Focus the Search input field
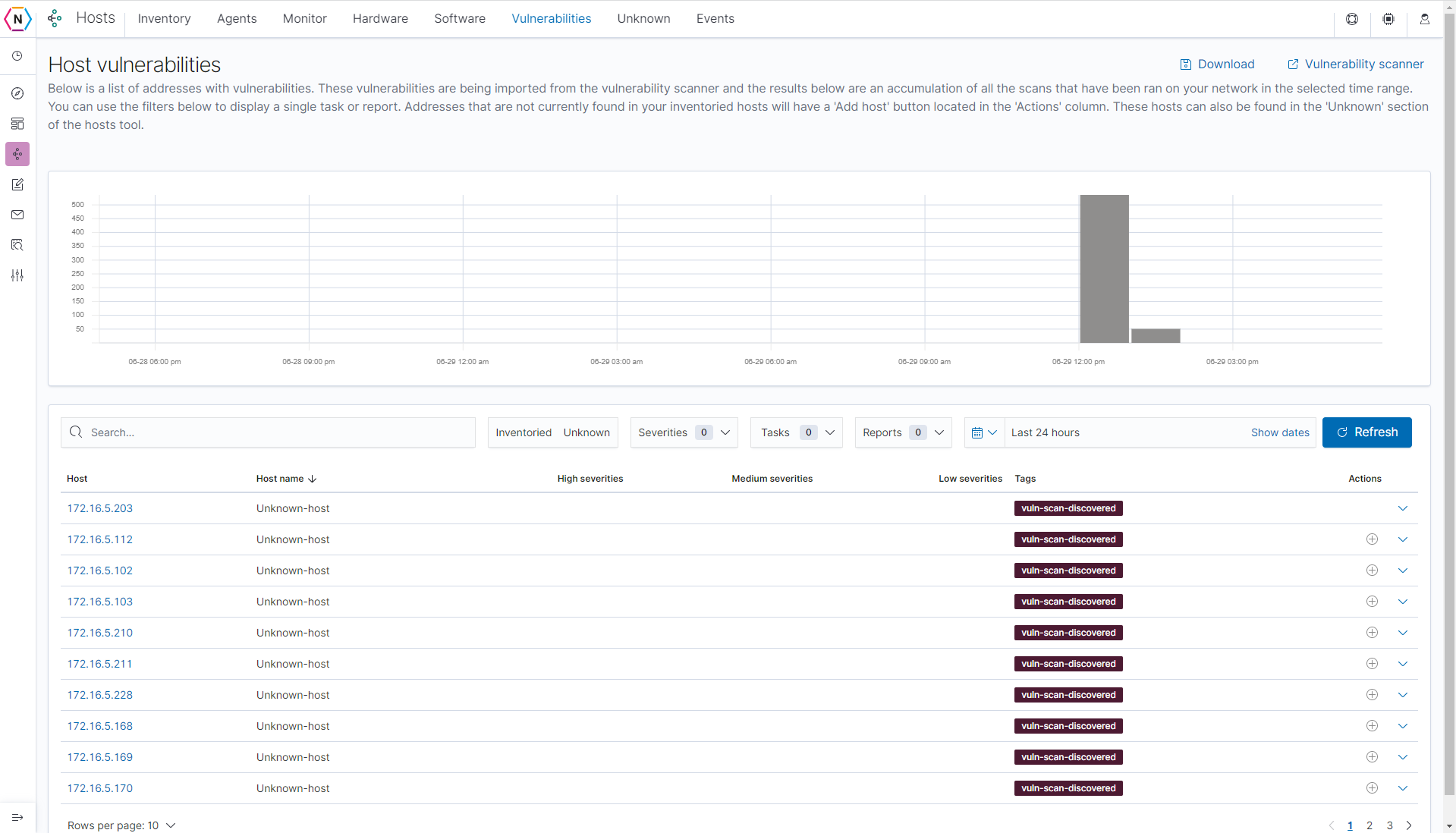Viewport: 1456px width, 833px height. (x=268, y=432)
